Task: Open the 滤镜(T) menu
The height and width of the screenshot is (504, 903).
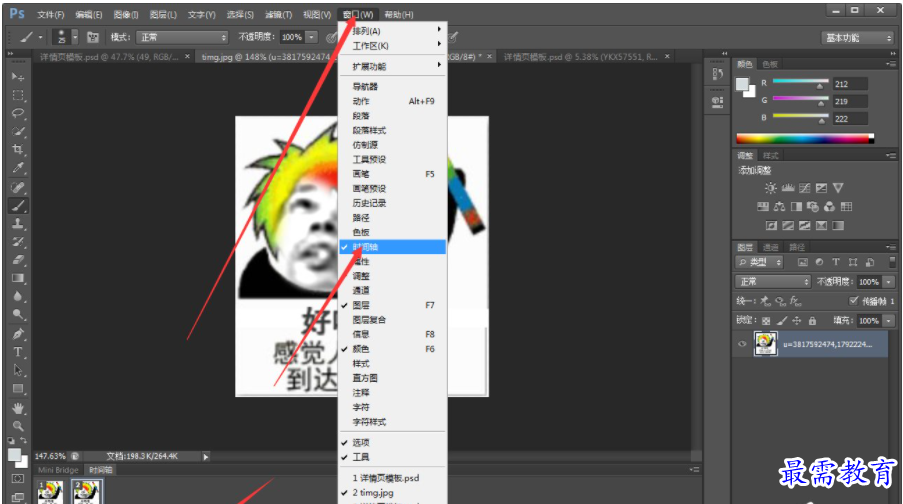Action: coord(278,14)
